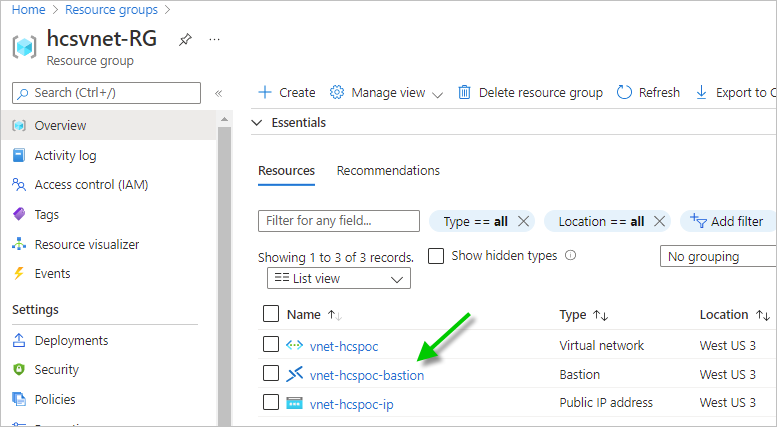Click the Filter for any field input
Image resolution: width=777 pixels, height=427 pixels.
pos(339,221)
